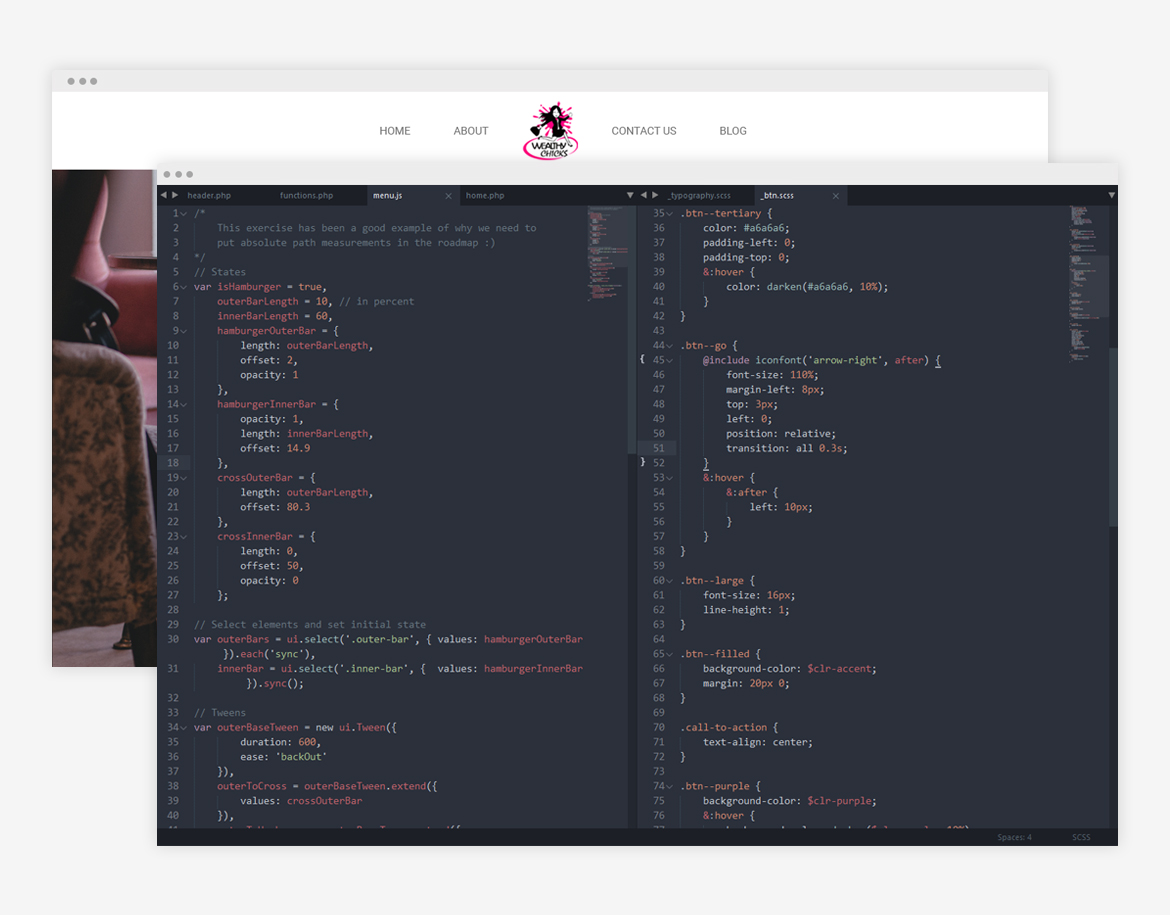Viewport: 1170px width, 915px height.
Task: Collapse the hamburgerOuterBar object fold
Action: 184,330
